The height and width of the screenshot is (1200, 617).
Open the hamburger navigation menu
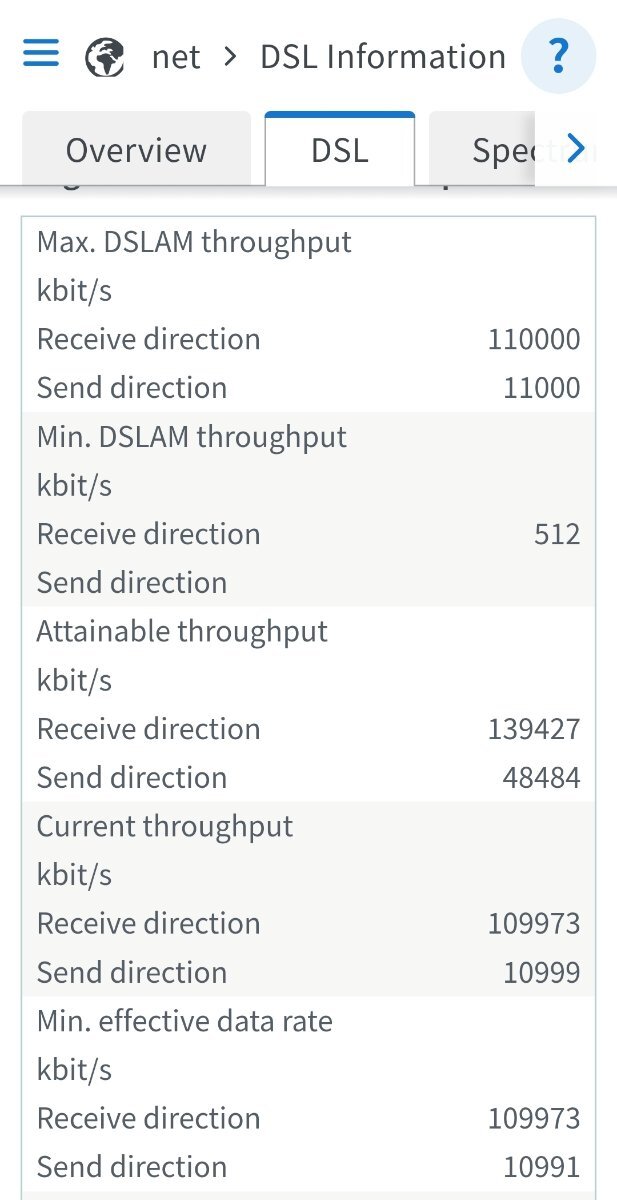(x=41, y=54)
